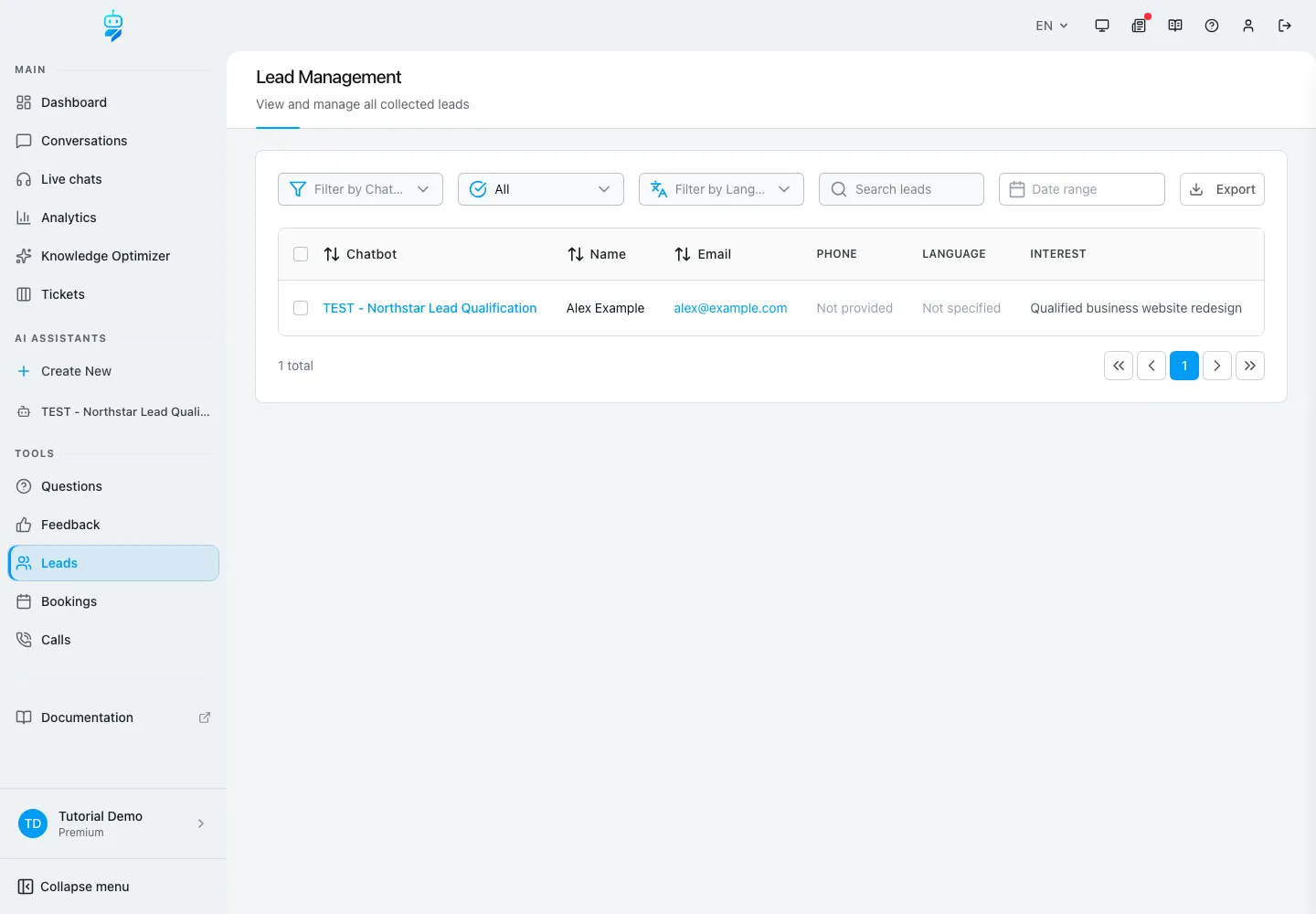Open the Tickets section
Image resolution: width=1316 pixels, height=914 pixels.
113,294
